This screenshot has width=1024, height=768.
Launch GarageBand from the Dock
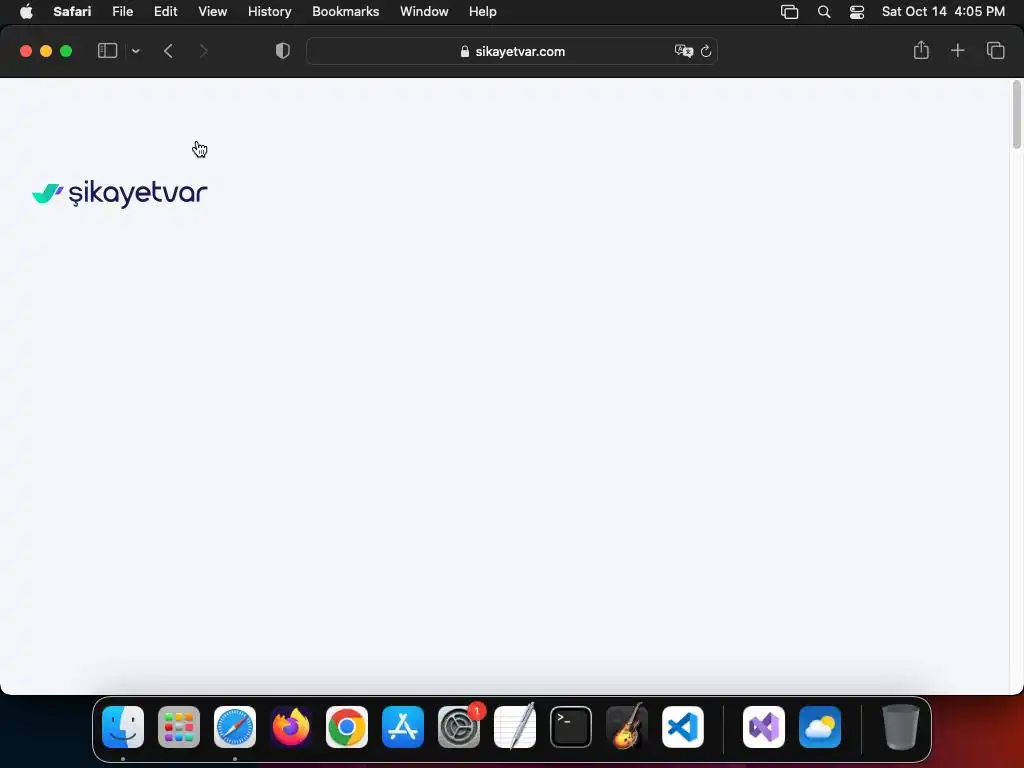tap(627, 727)
